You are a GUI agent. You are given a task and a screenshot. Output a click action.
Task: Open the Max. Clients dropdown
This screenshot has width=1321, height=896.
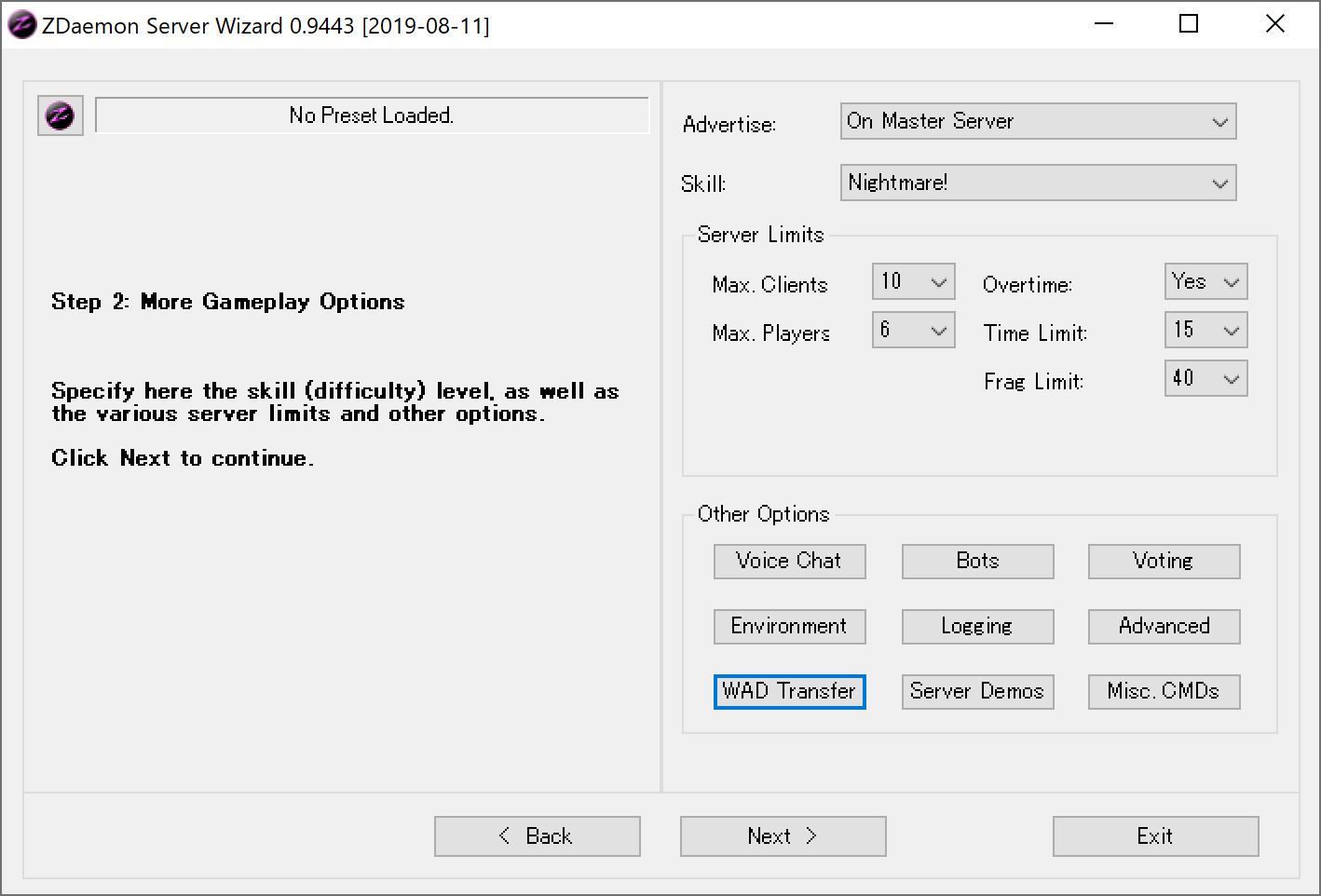tap(913, 282)
